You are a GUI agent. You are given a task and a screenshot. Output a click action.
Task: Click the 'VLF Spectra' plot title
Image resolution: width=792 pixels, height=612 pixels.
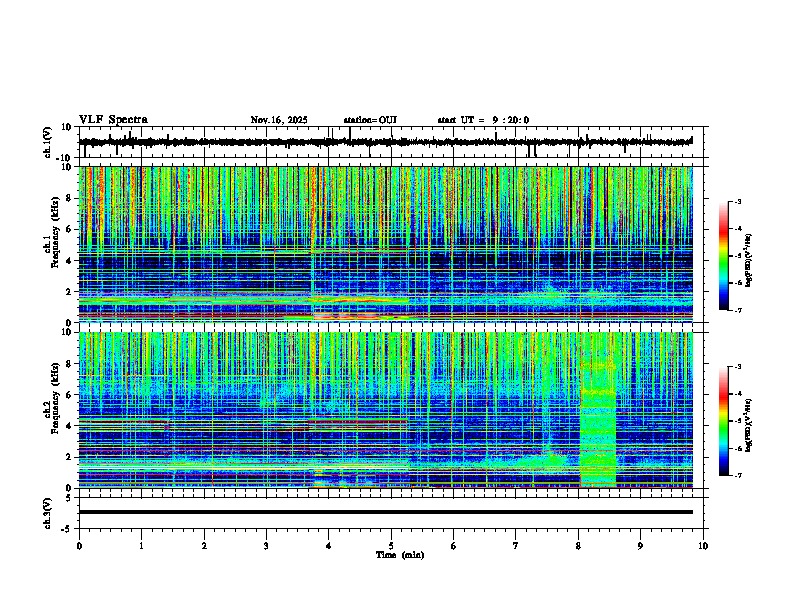pos(113,120)
